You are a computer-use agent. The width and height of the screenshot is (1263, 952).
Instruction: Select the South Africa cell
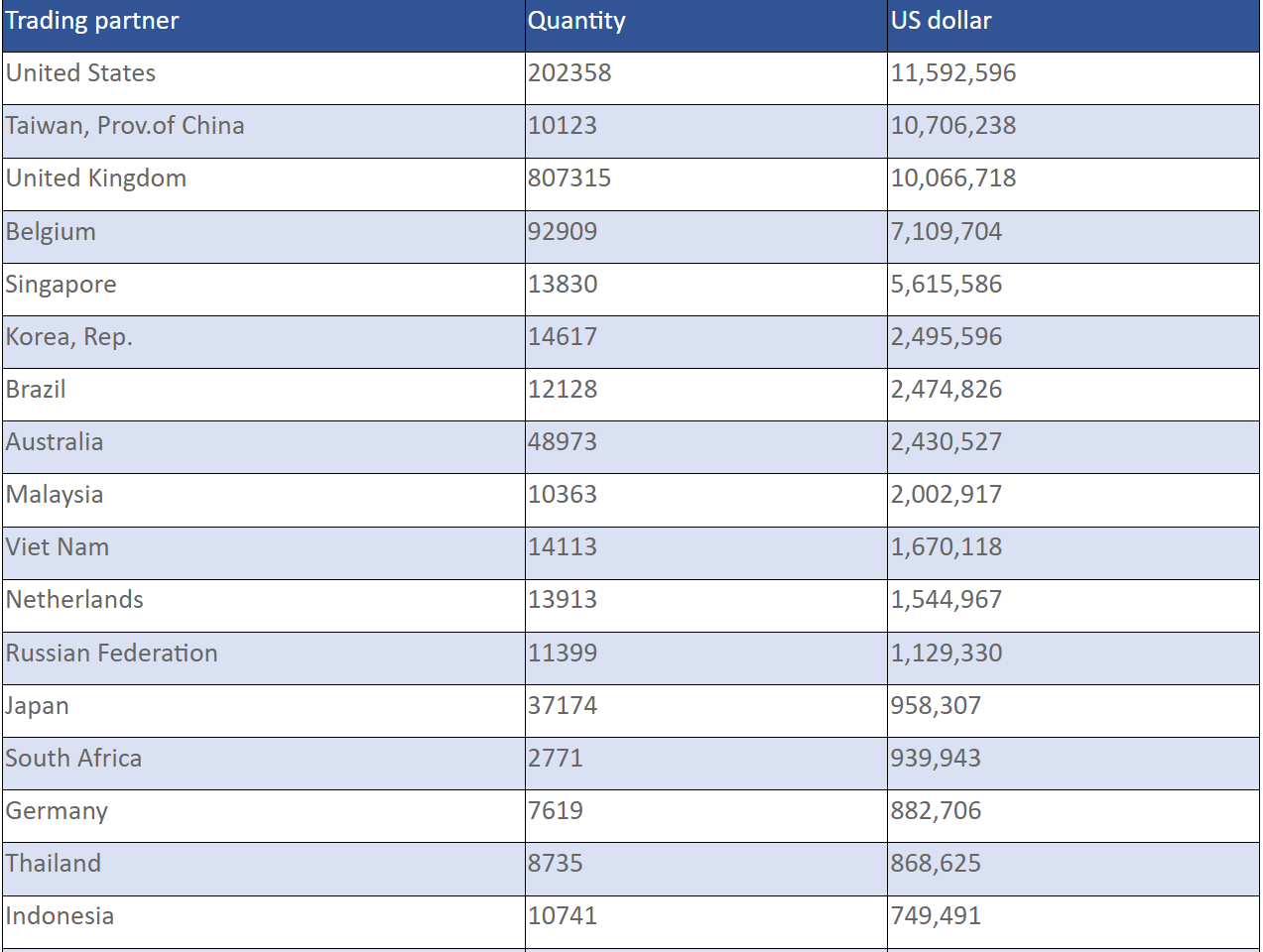pos(73,759)
